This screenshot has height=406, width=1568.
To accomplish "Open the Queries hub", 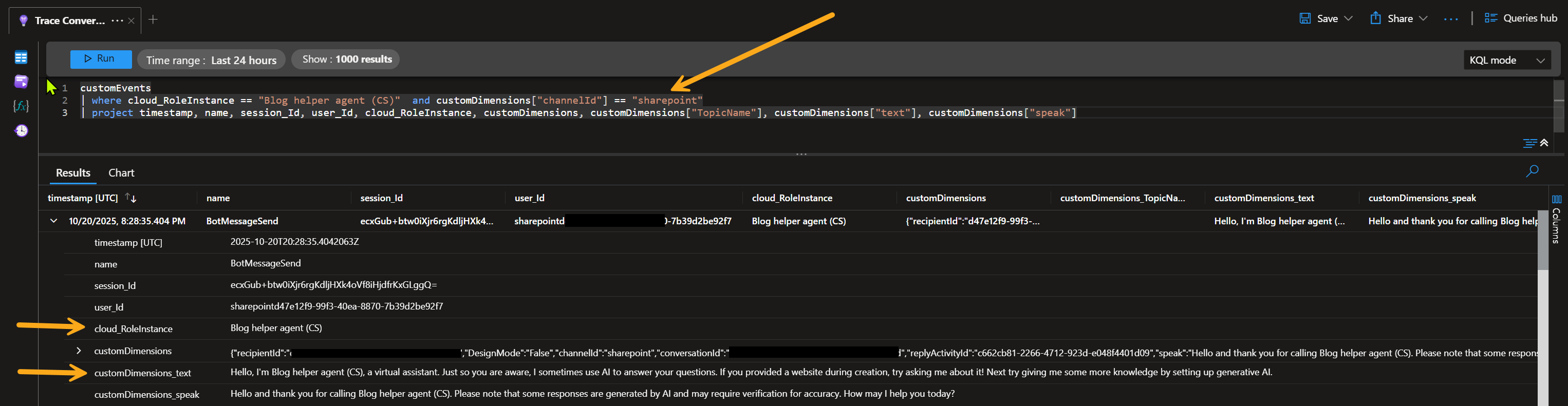I will click(x=1521, y=18).
